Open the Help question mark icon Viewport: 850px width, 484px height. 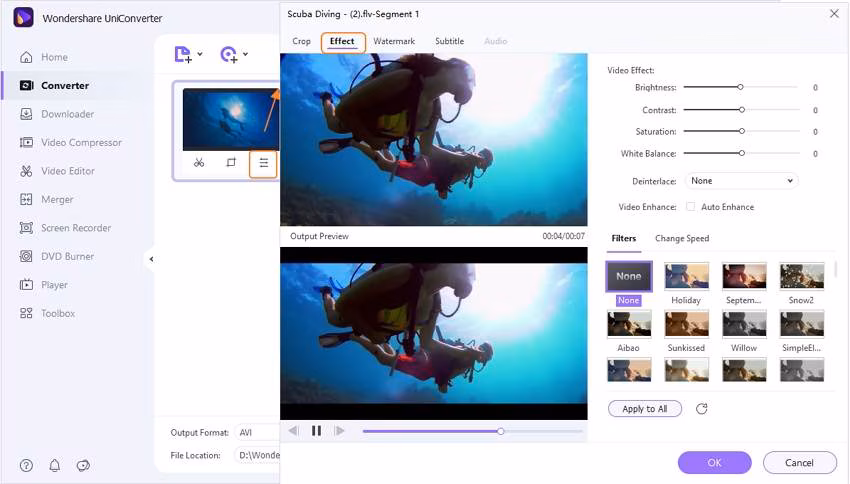(26, 465)
